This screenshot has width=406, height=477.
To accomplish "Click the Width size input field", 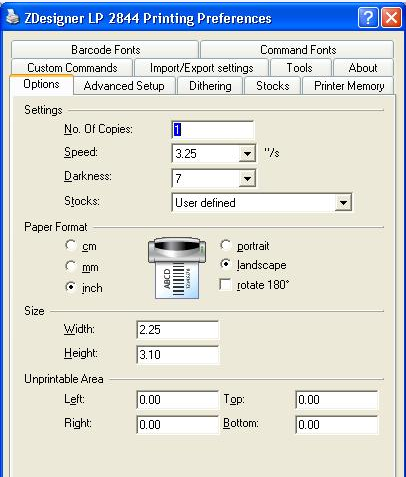I will coord(178,330).
